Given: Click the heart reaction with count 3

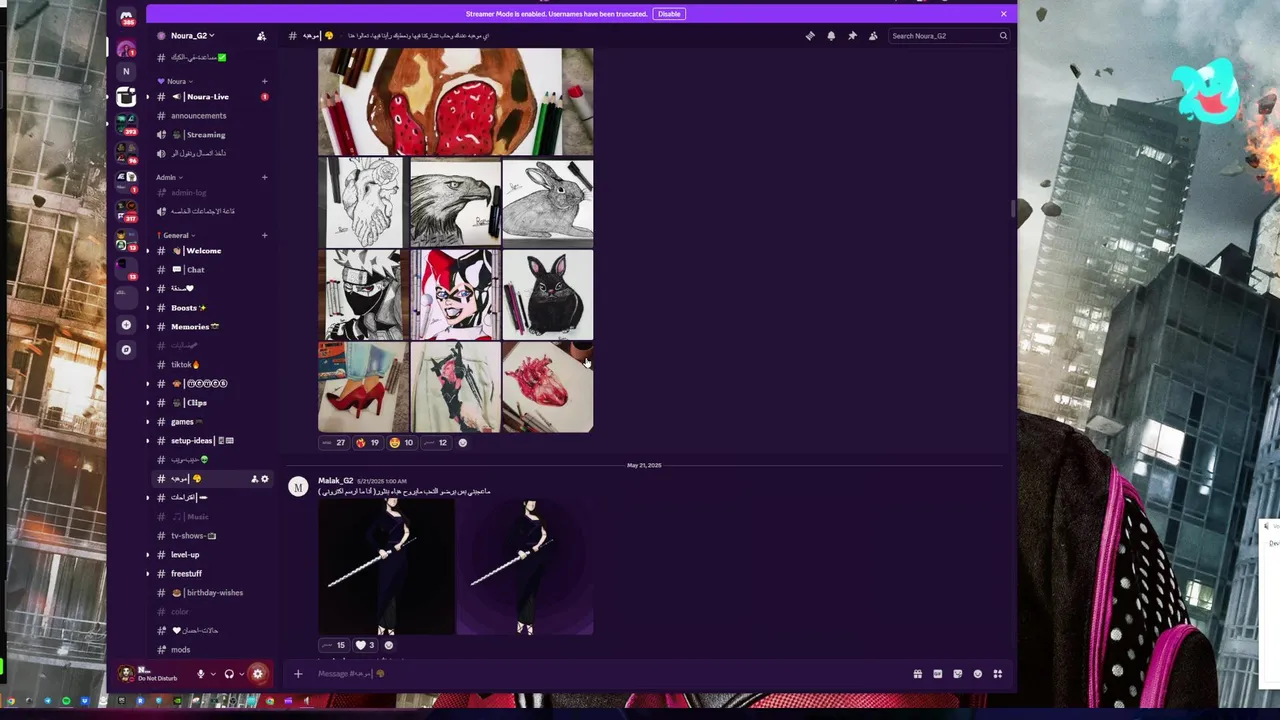Looking at the screenshot, I should click(x=366, y=645).
